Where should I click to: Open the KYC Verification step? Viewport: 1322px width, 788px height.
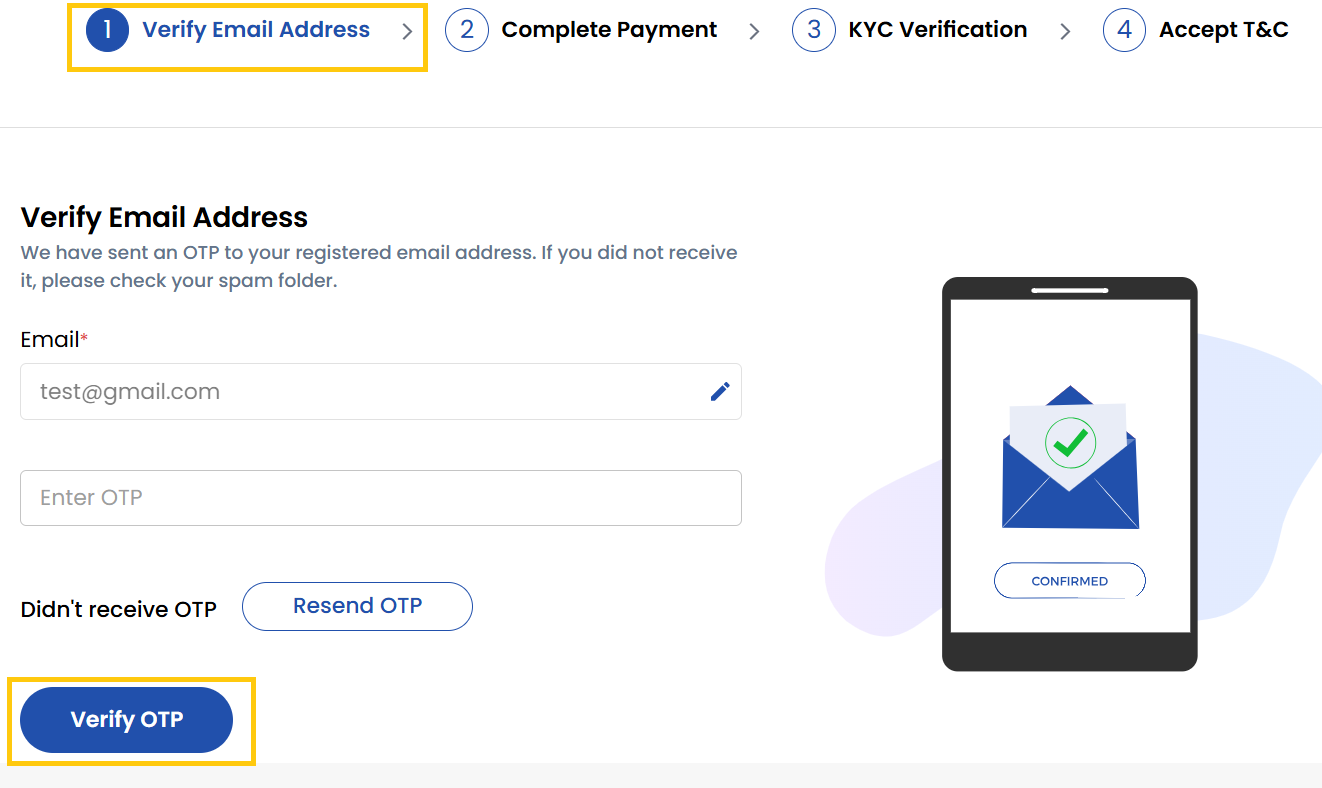click(937, 31)
